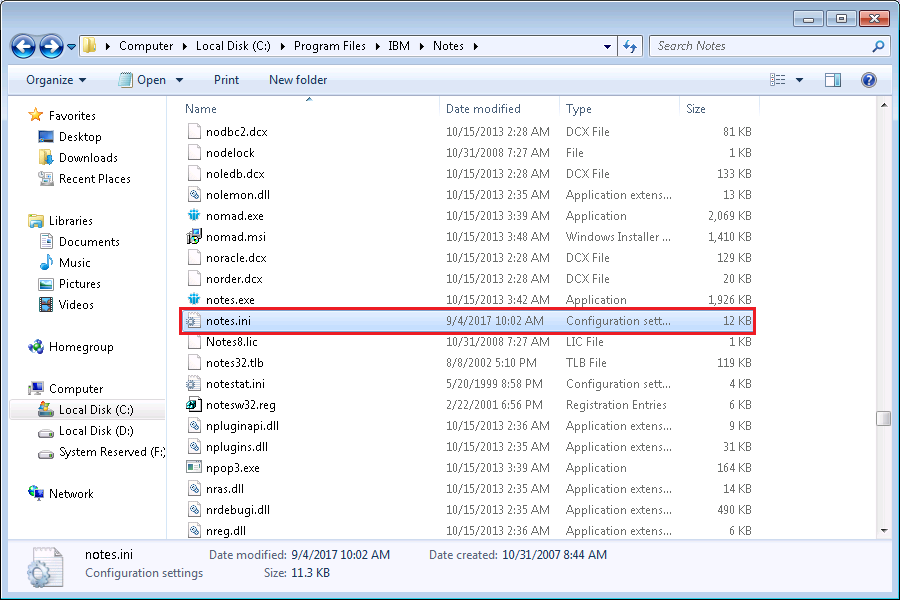Click the Open button in the toolbar
The width and height of the screenshot is (903, 600).
tap(142, 80)
